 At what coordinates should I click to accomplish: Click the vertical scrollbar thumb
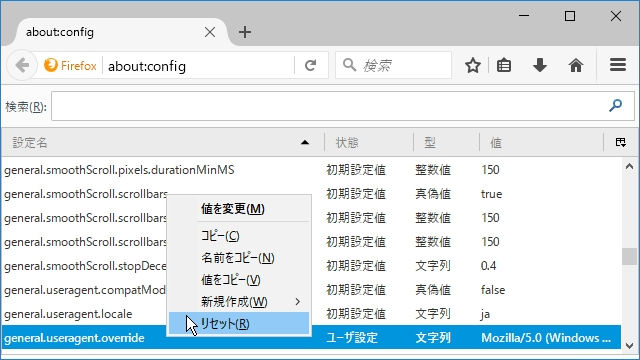[629, 256]
